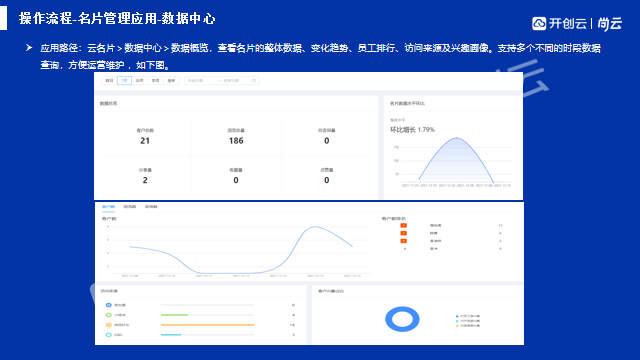Image resolution: width=640 pixels, height=360 pixels.
Task: Switch to the second chart tab
Action: 130,207
